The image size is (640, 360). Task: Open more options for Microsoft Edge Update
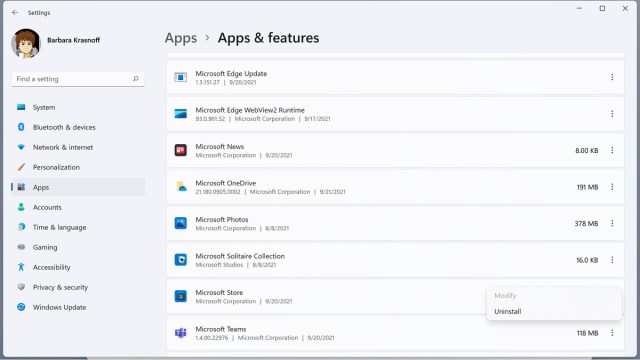[x=612, y=77]
